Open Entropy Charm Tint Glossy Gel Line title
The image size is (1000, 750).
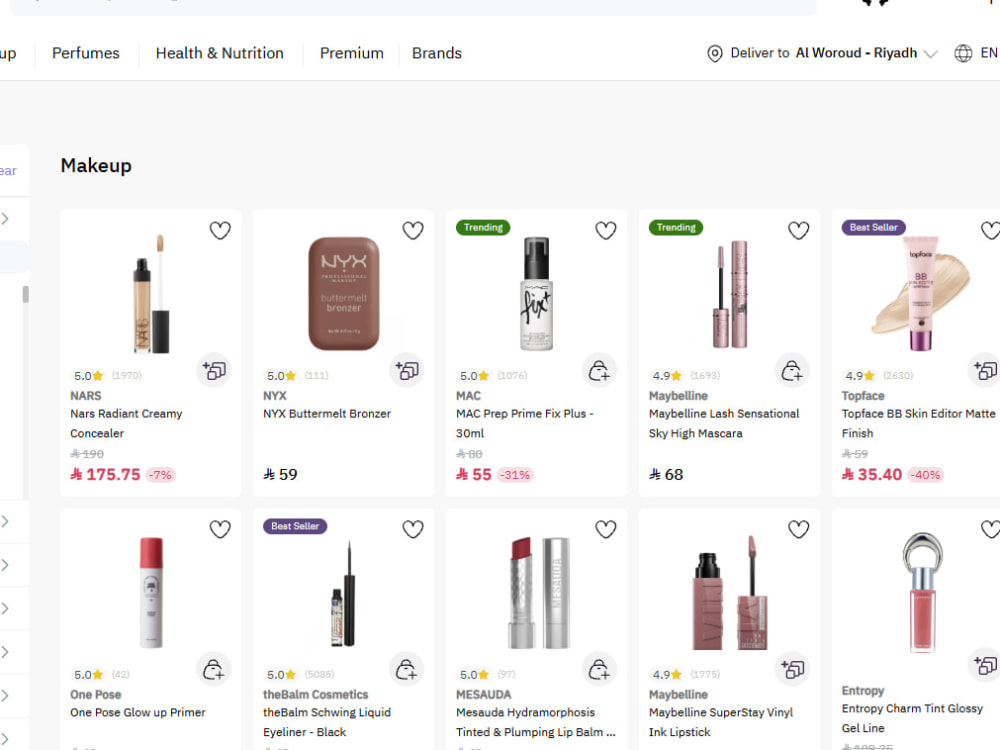click(x=912, y=718)
